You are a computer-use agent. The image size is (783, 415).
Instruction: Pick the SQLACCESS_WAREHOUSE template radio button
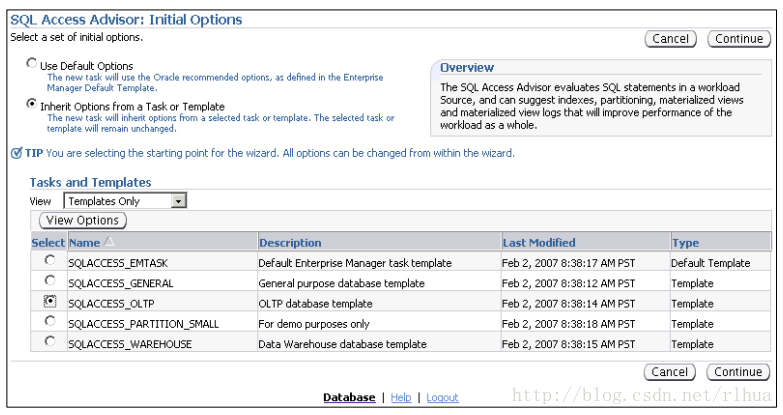pos(49,341)
